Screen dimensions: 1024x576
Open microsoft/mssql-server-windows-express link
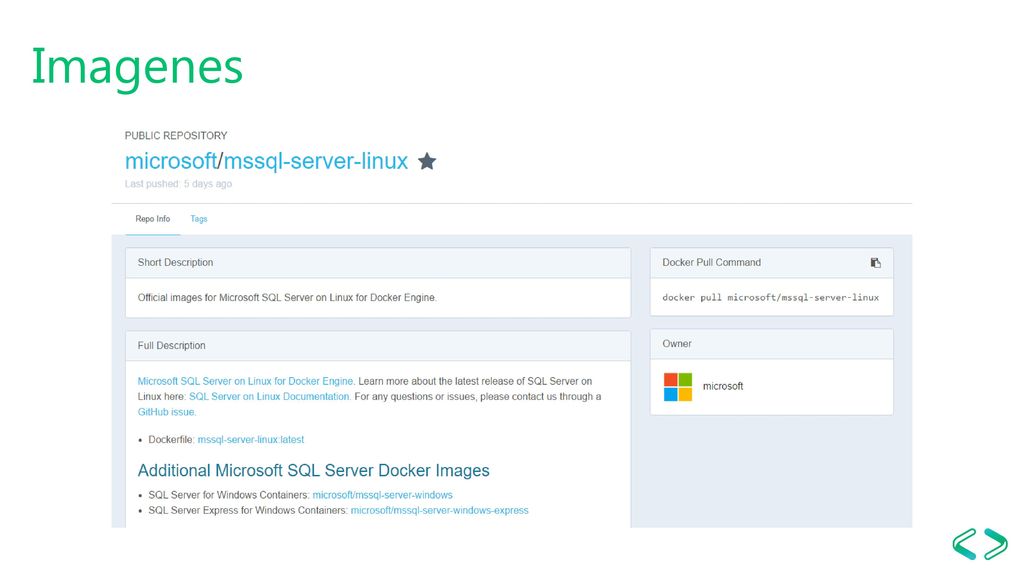pos(440,510)
